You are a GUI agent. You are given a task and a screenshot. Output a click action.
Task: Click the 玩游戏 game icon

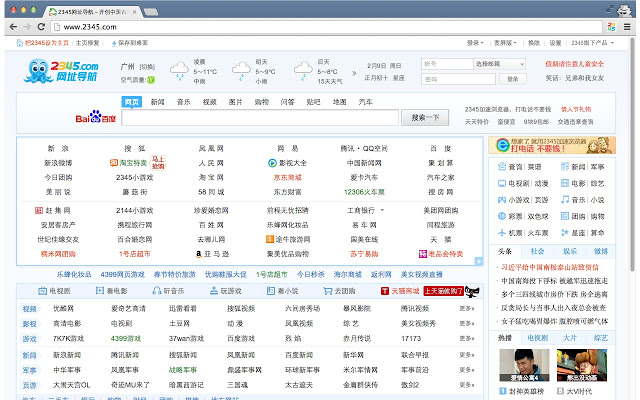coord(213,291)
